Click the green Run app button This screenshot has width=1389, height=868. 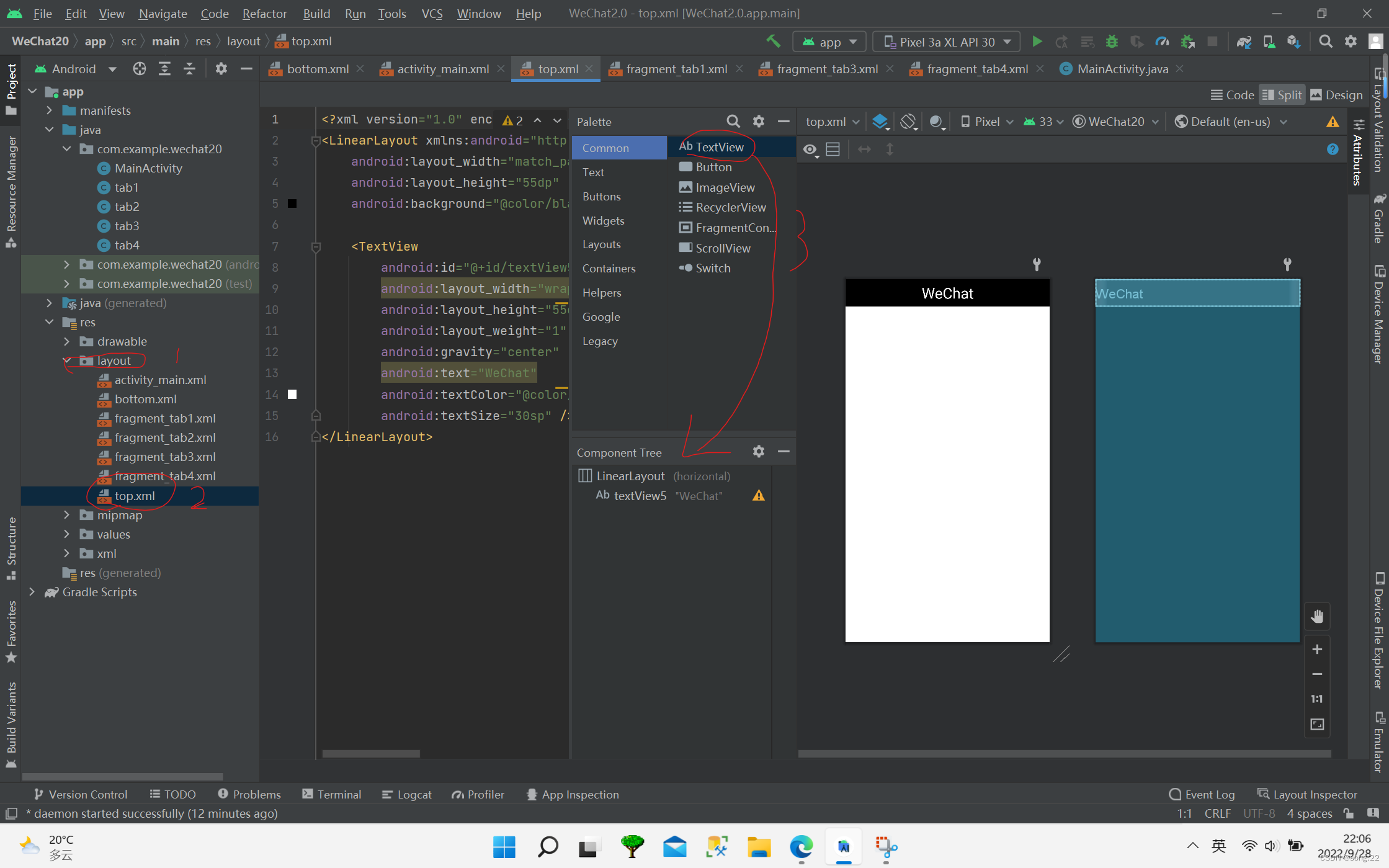point(1037,42)
